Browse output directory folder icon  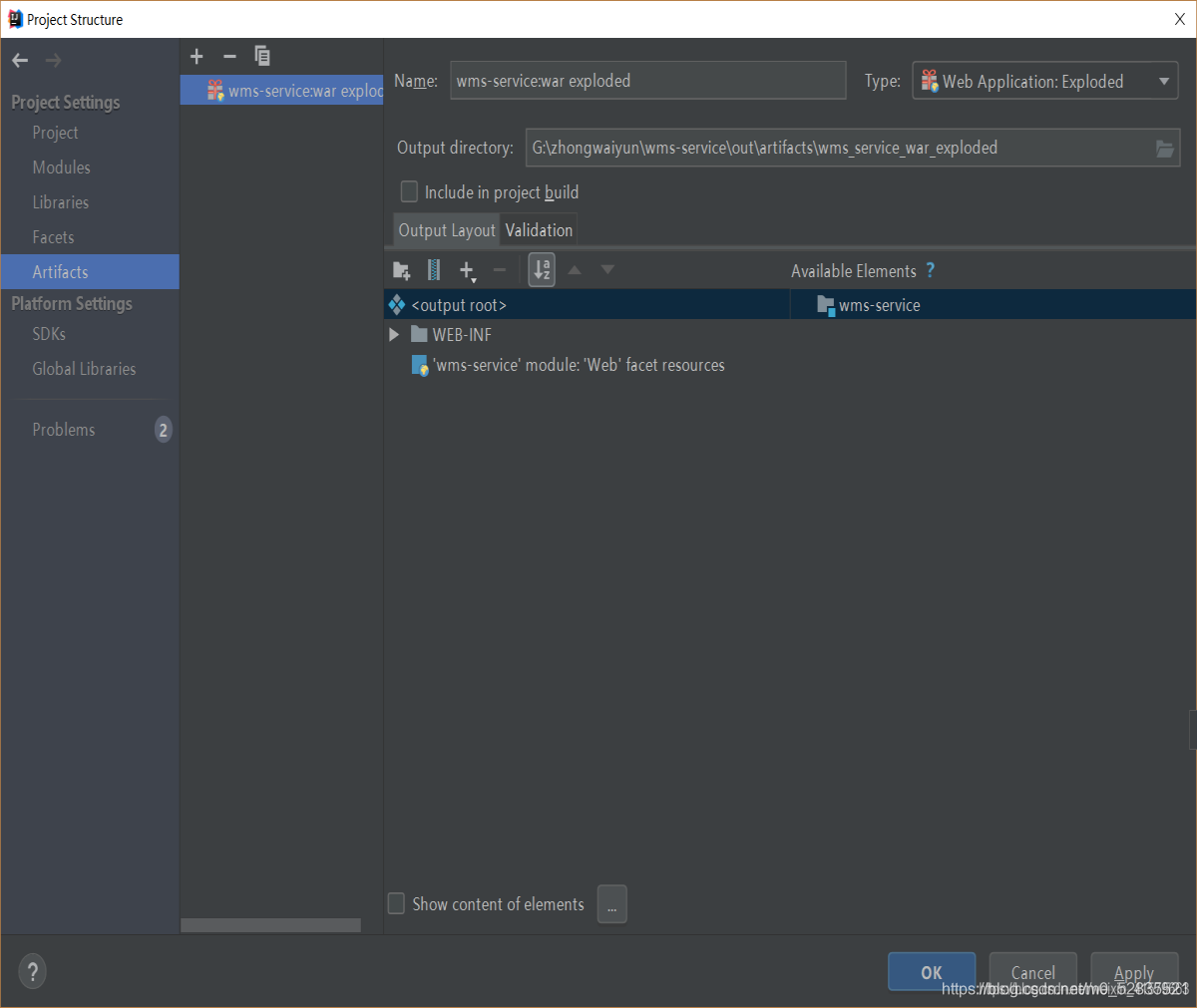(1164, 149)
